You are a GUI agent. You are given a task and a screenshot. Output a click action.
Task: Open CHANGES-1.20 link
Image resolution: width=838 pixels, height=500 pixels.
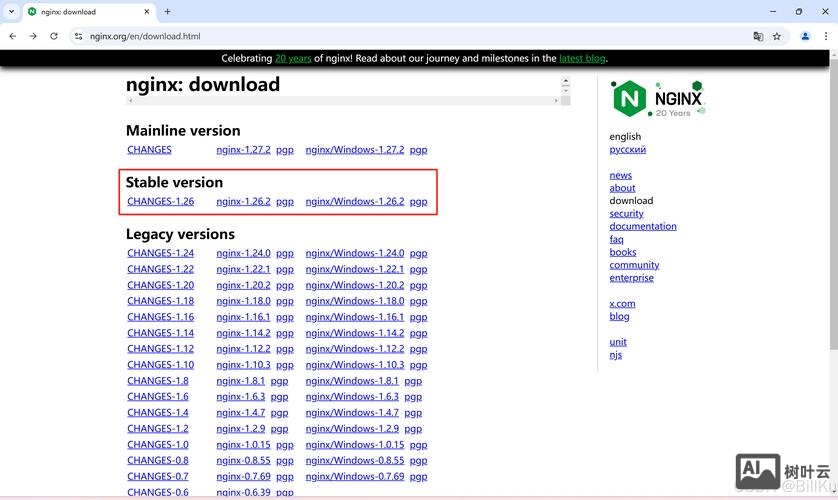[x=160, y=285]
